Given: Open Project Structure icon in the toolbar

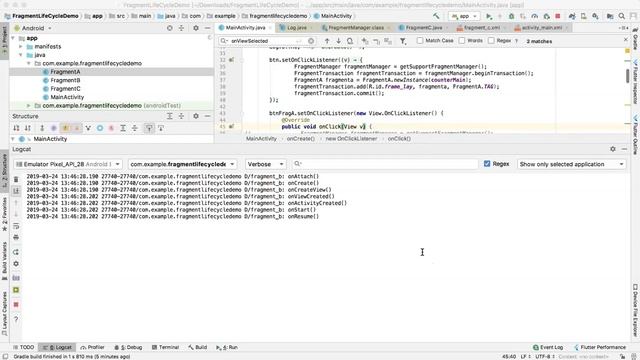Looking at the screenshot, I should click(x=610, y=16).
